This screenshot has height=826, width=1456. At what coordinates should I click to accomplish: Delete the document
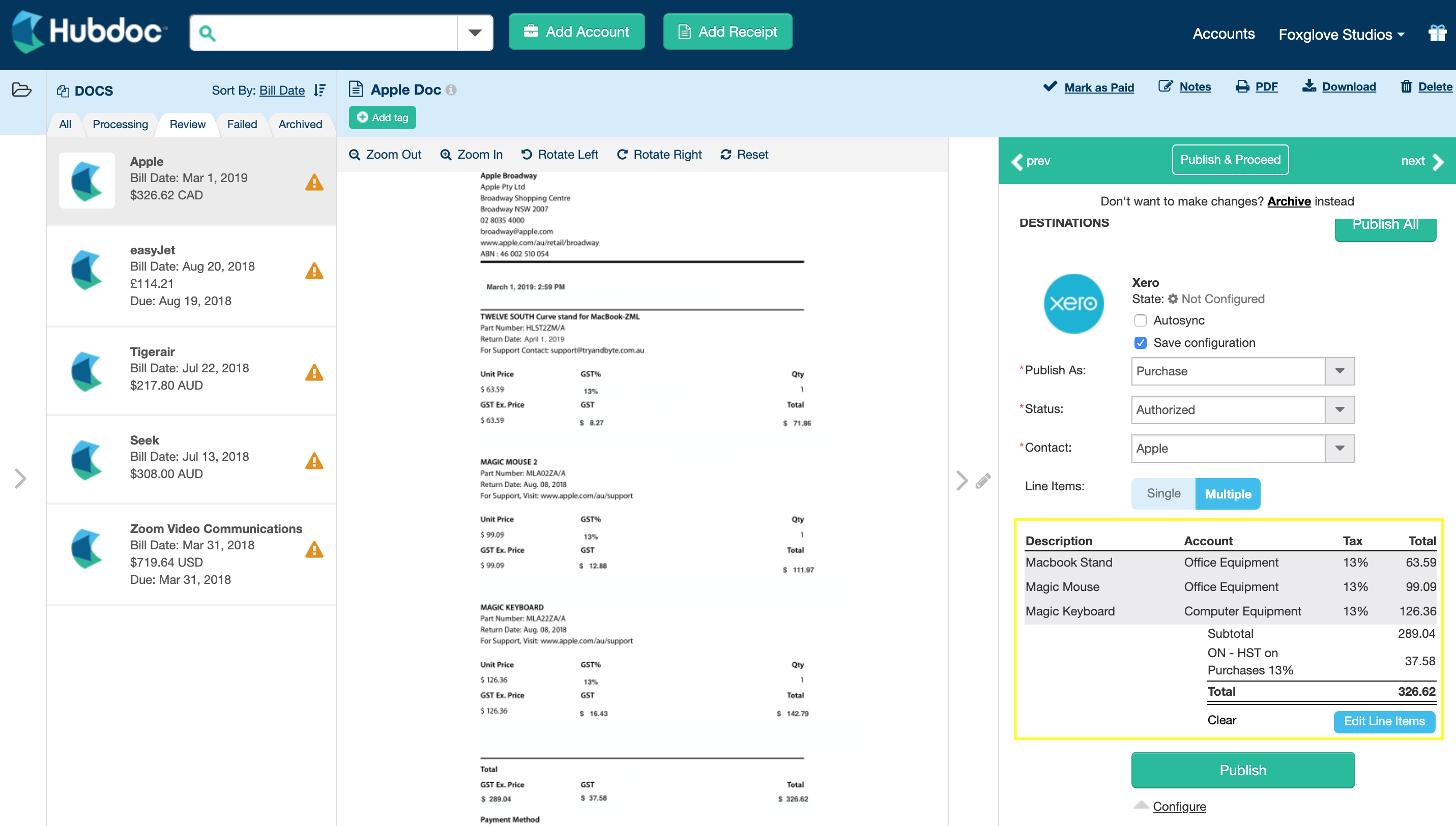[x=1426, y=86]
